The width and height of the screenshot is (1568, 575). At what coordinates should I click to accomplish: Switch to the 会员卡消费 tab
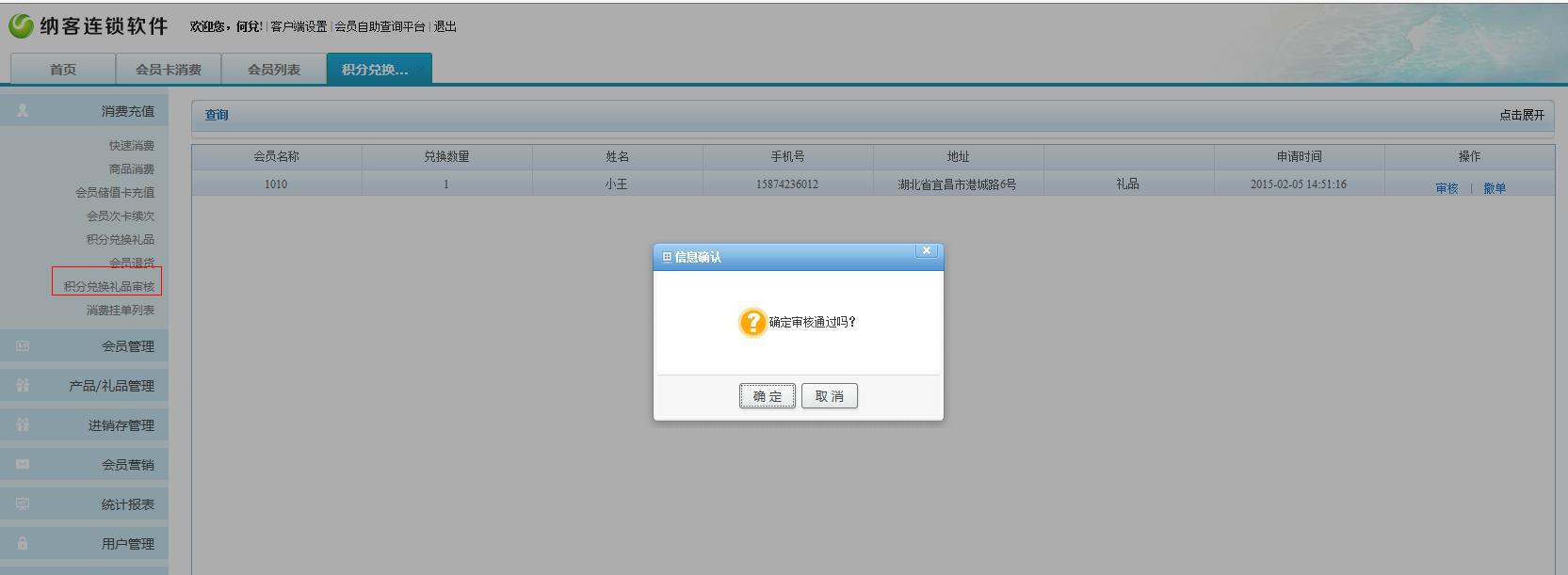(x=169, y=70)
